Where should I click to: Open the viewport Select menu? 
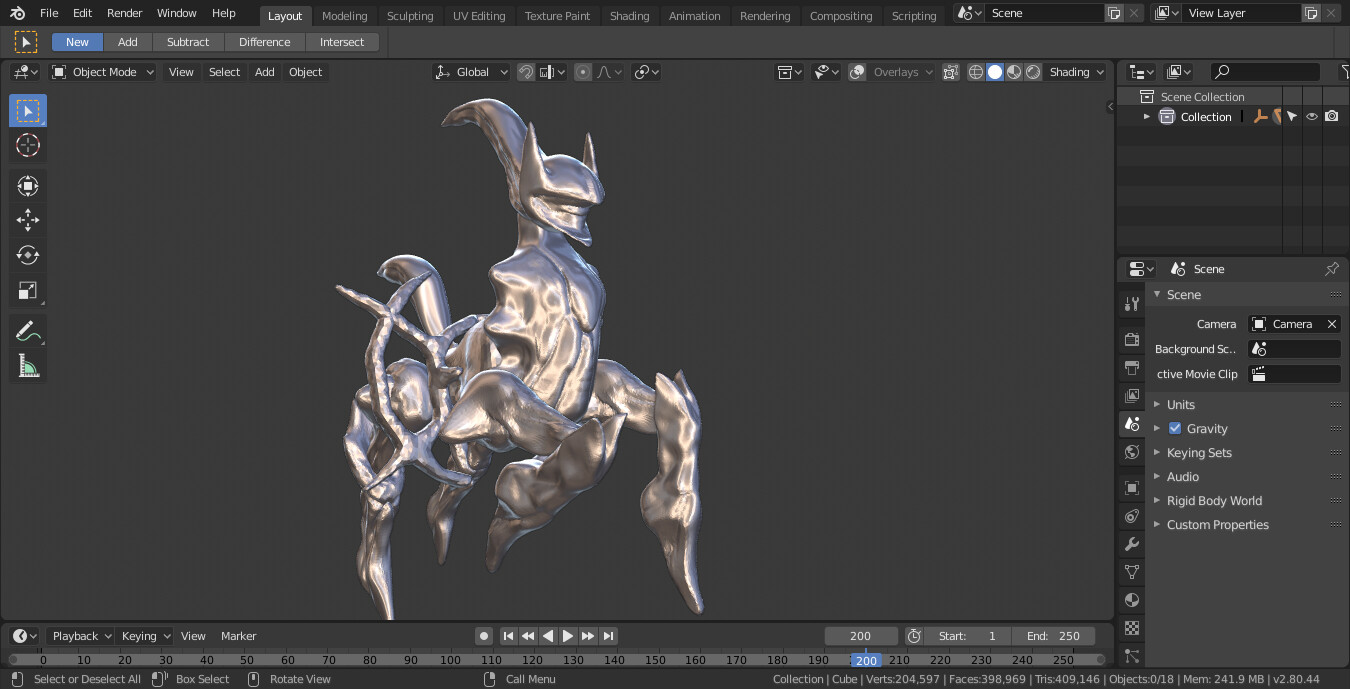coord(224,72)
